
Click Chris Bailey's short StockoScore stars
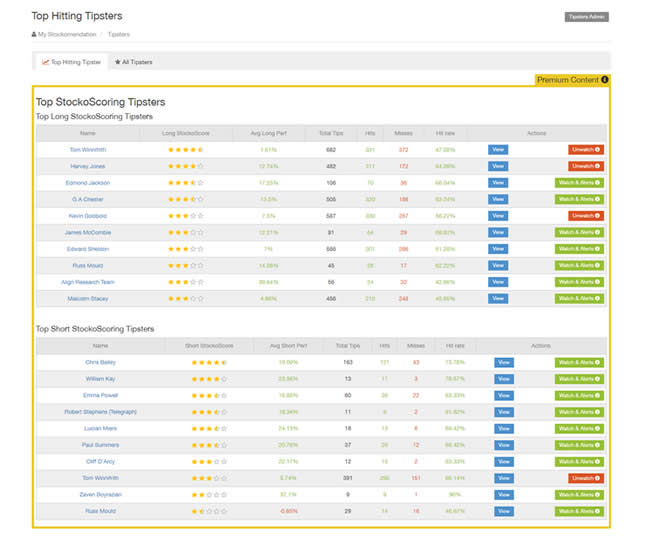tap(209, 363)
